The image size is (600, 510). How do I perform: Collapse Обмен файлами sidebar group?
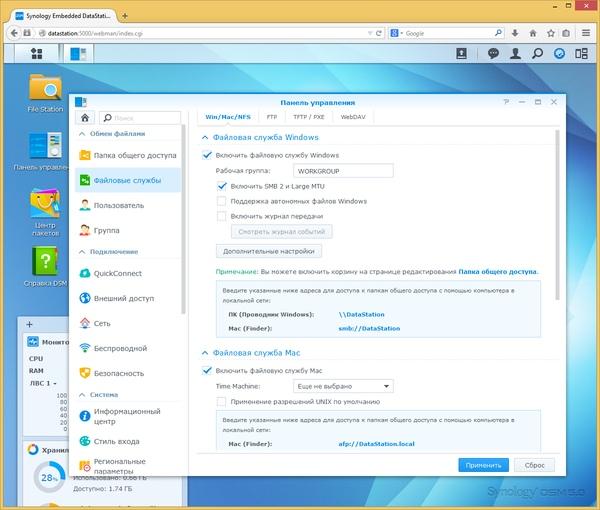pyautogui.click(x=82, y=134)
